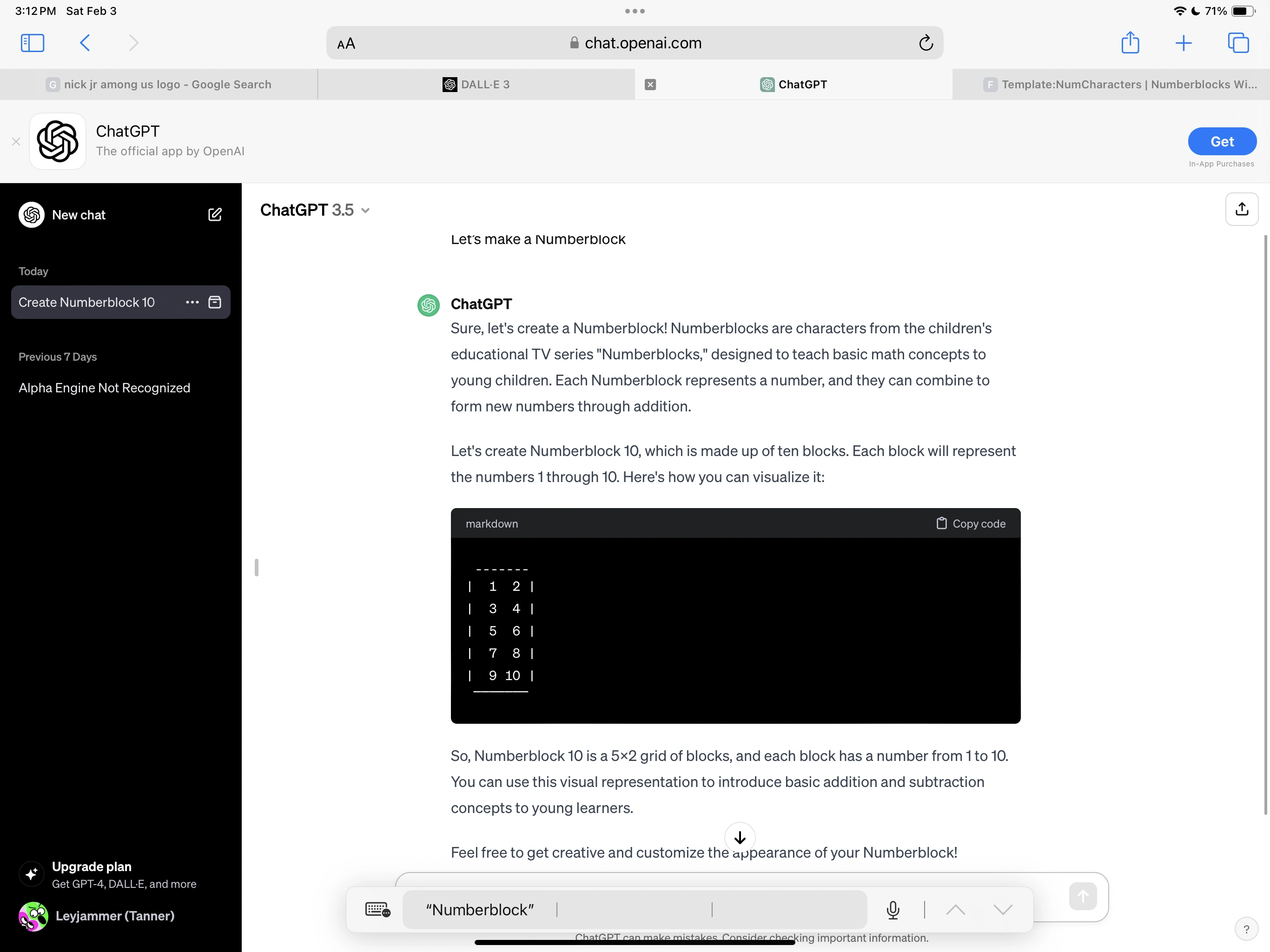The width and height of the screenshot is (1270, 952).
Task: Open Alpha Engine Not Recognized chat
Action: coord(104,388)
